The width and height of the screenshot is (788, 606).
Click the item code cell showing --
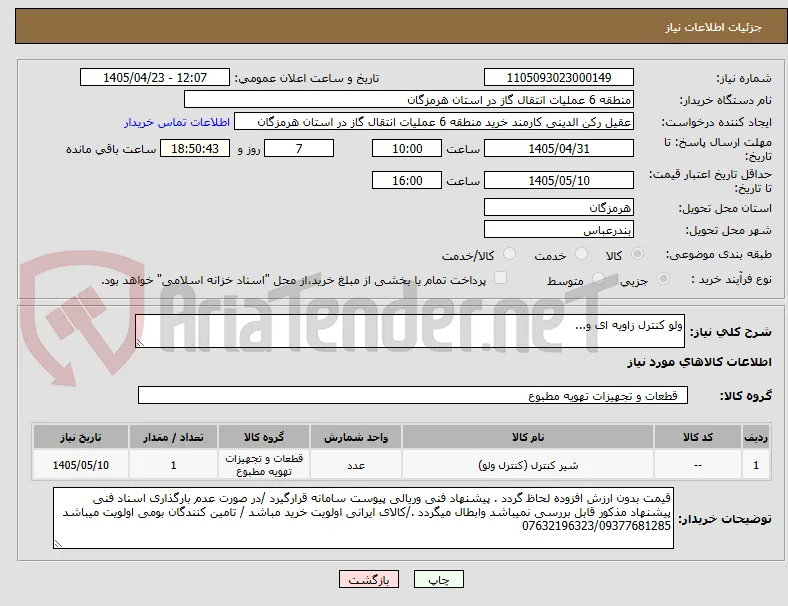click(x=698, y=465)
